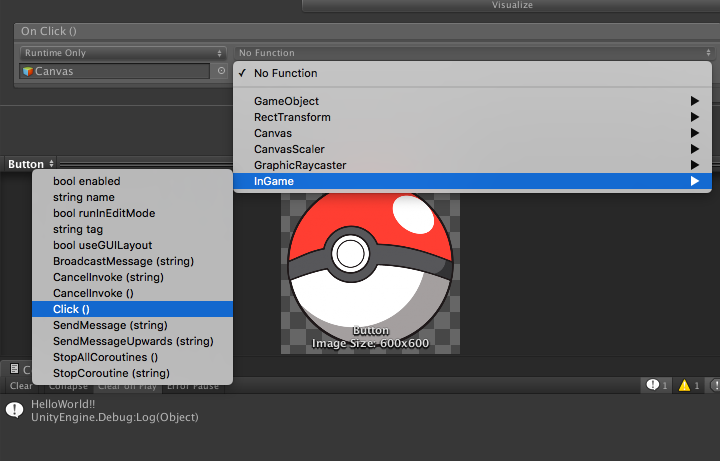
Task: Expand the GameObject submenu
Action: click(472, 101)
